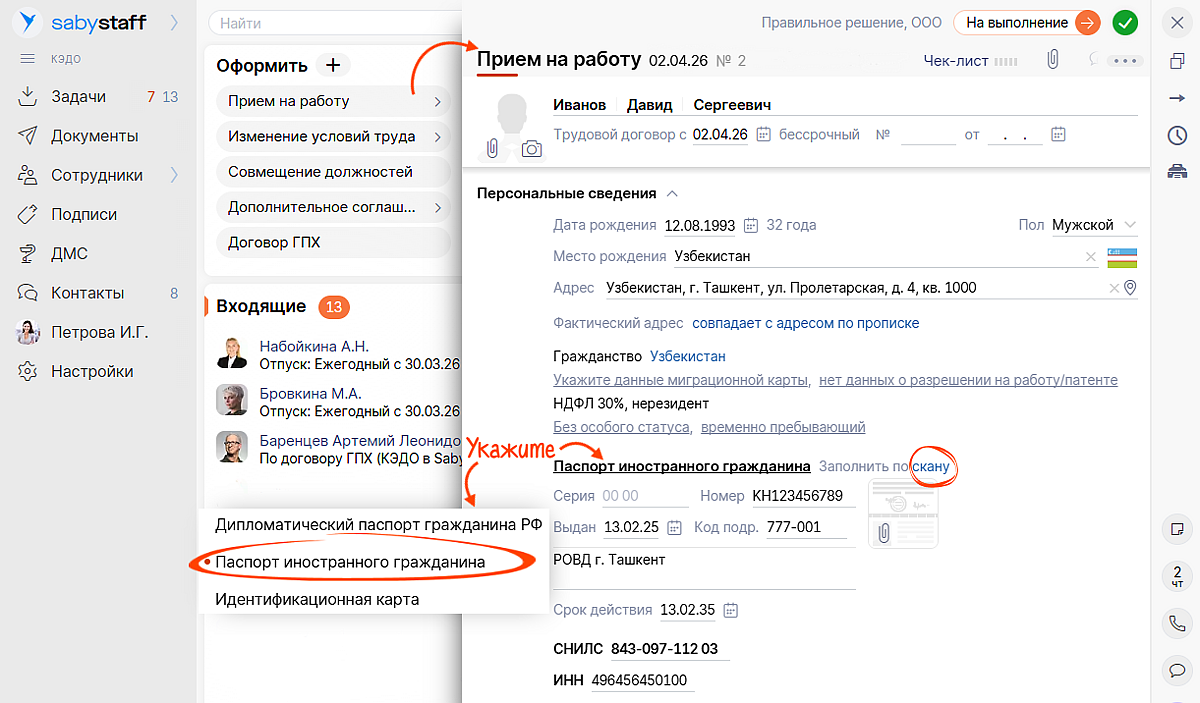Open the calendar picker for birth date
Image resolution: width=1200 pixels, height=703 pixels.
(x=752, y=225)
